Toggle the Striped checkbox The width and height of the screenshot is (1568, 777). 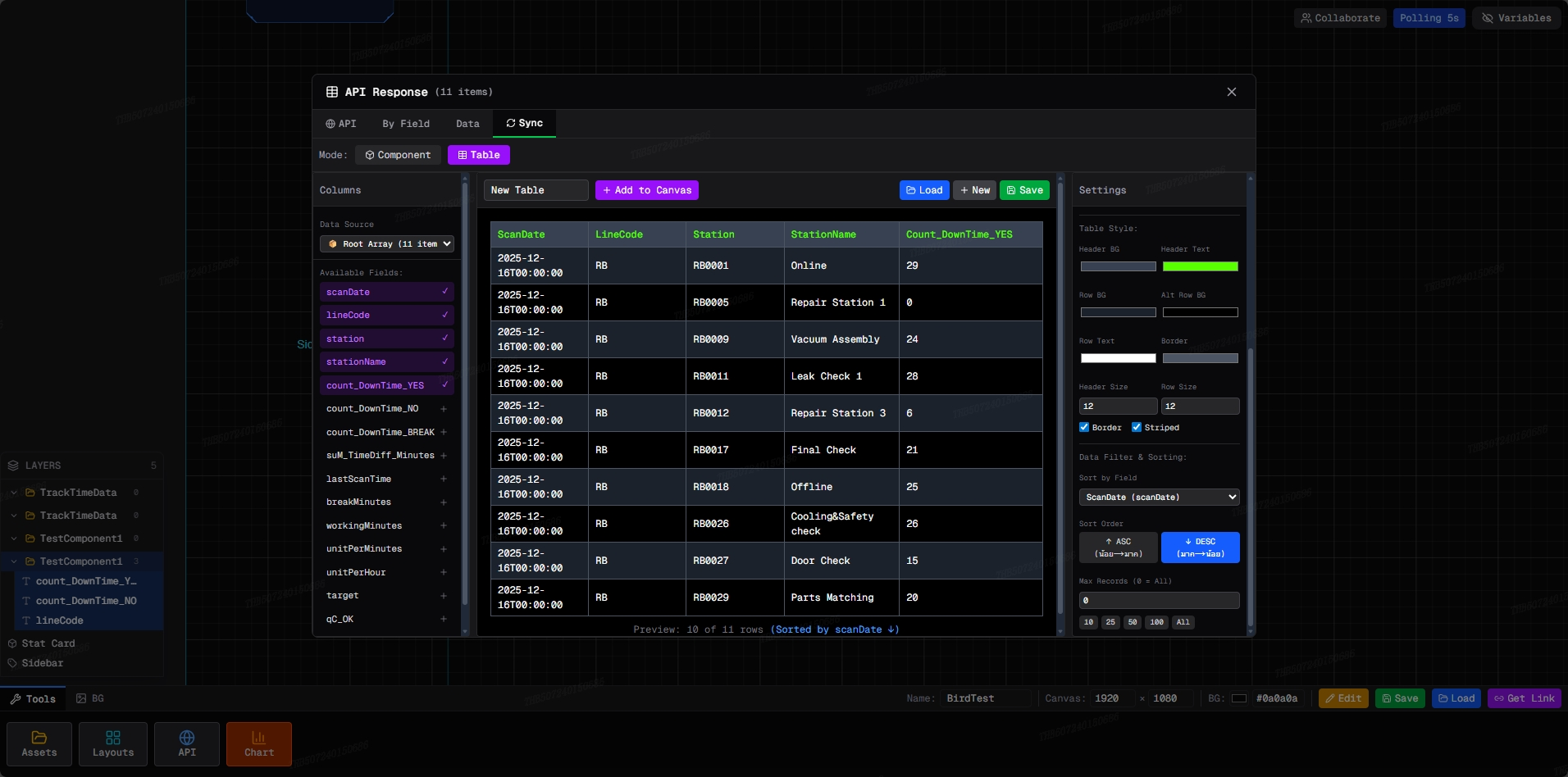coord(1137,427)
